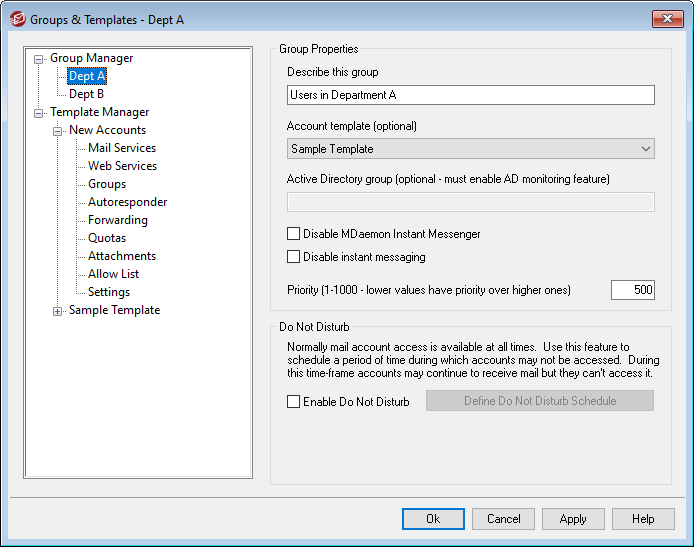Go to the Web Services template page
This screenshot has height=547, width=694.
click(x=122, y=166)
